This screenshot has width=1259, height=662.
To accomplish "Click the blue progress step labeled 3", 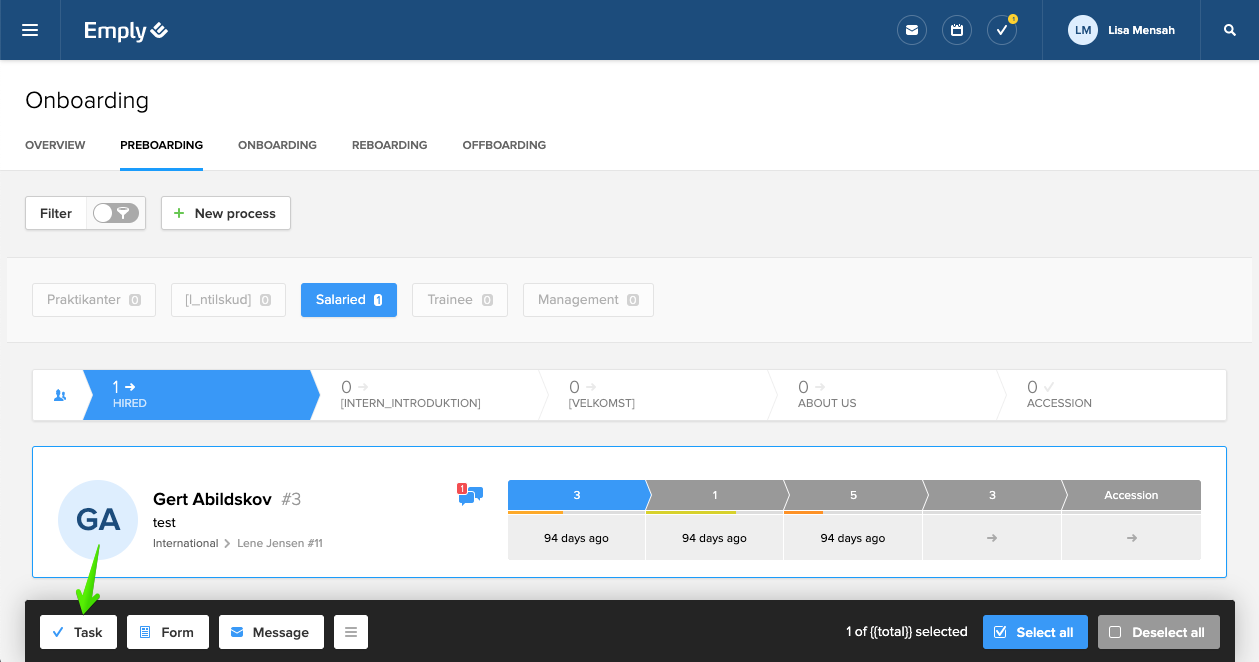I will [x=576, y=495].
